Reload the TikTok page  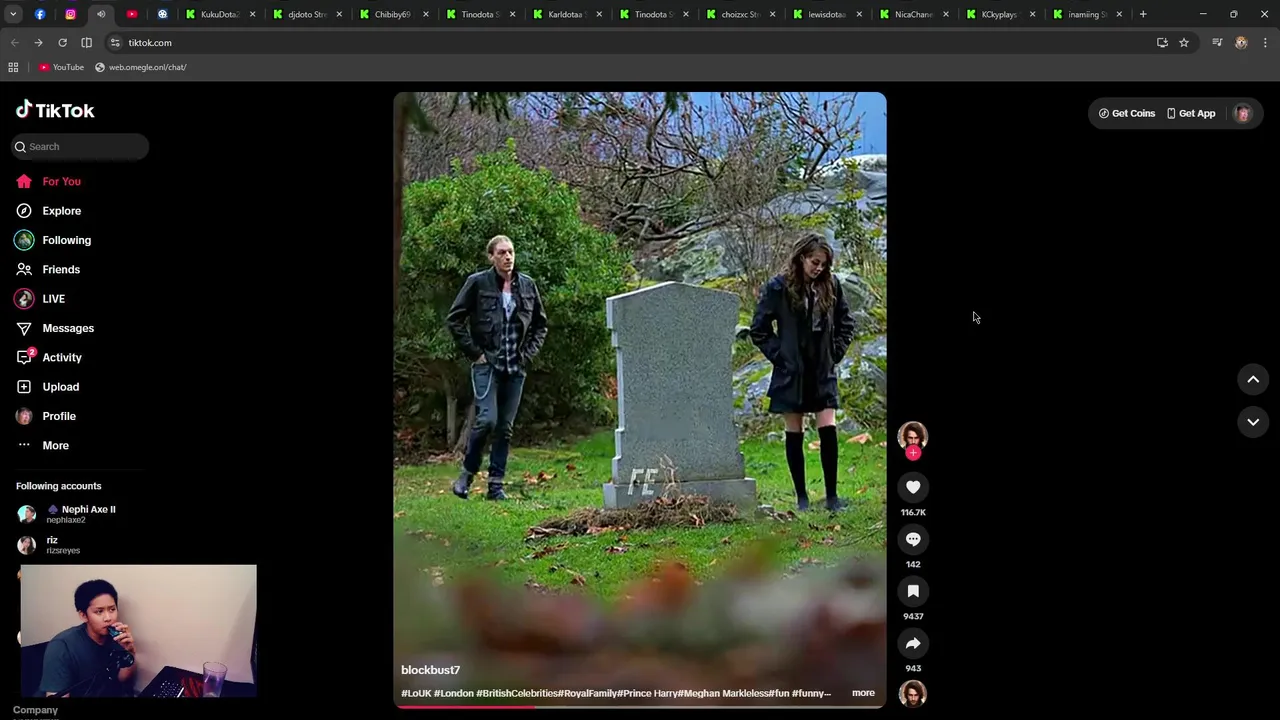pyautogui.click(x=62, y=43)
